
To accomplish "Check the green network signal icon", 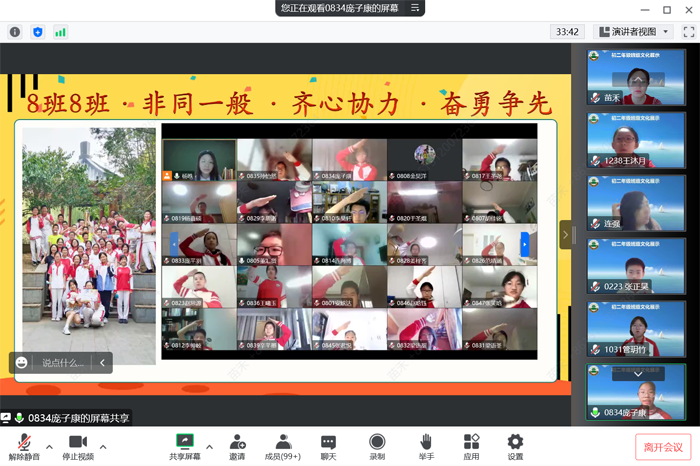I will pyautogui.click(x=60, y=32).
